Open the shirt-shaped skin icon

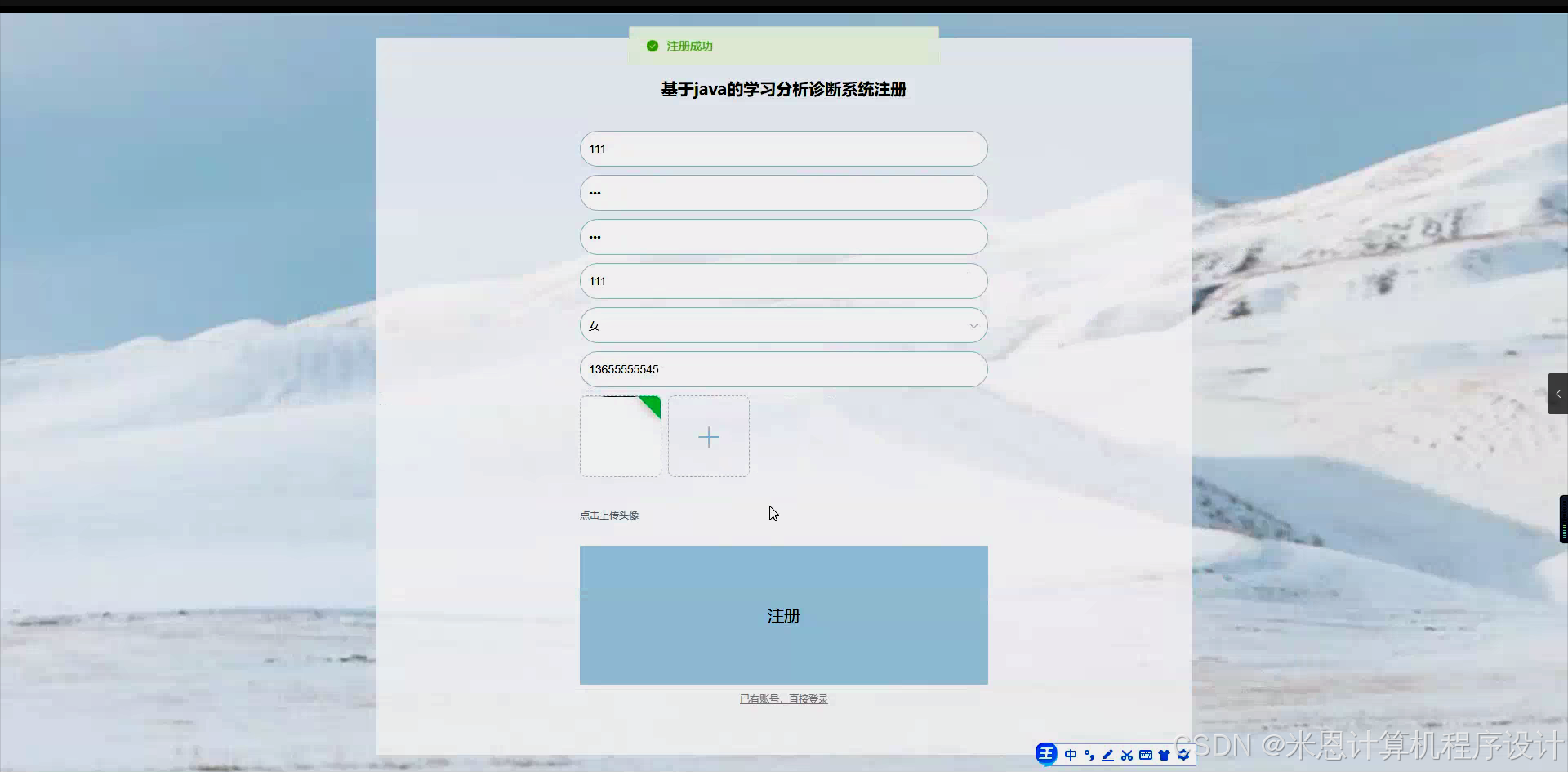[1165, 754]
